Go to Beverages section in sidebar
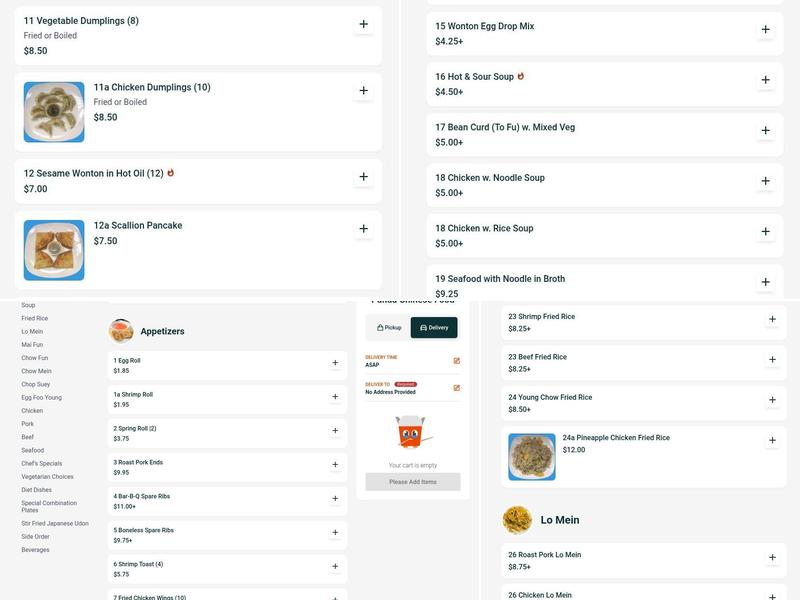 (x=35, y=550)
